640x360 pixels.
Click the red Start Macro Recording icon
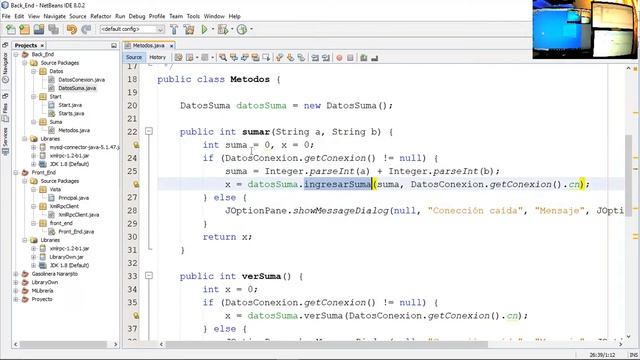339,58
